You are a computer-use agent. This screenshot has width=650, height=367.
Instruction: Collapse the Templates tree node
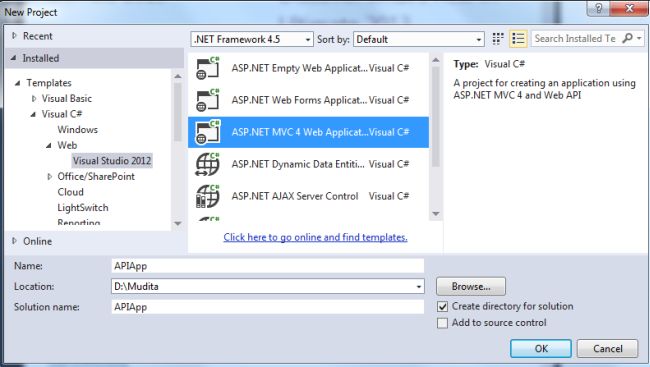click(17, 83)
